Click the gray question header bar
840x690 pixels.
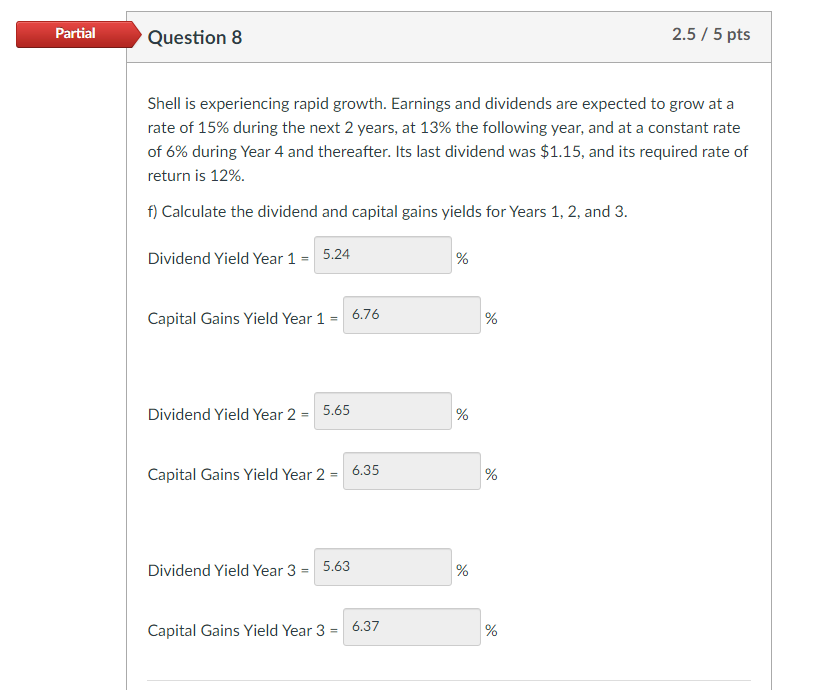coord(448,37)
